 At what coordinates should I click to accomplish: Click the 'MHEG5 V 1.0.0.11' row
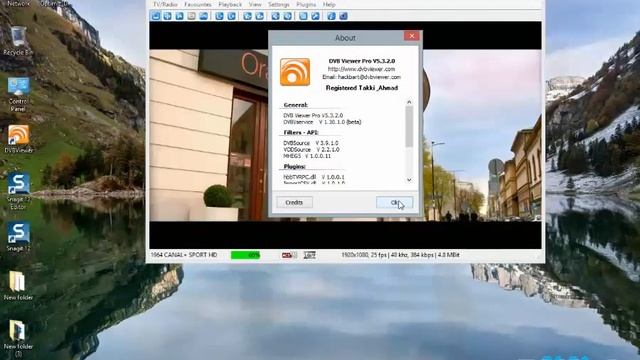click(307, 156)
